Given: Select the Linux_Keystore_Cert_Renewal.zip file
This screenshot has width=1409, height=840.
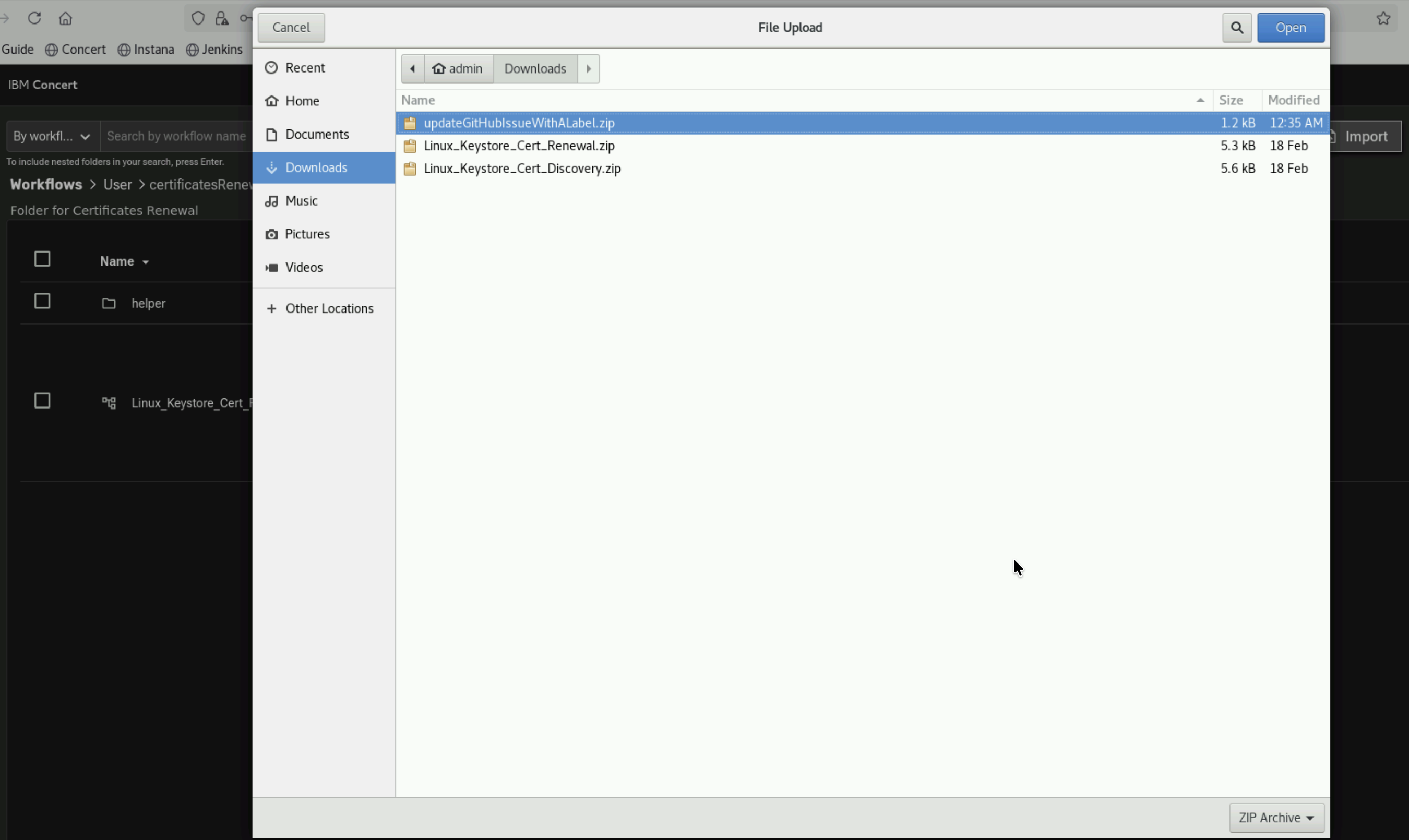Looking at the screenshot, I should pyautogui.click(x=519, y=146).
